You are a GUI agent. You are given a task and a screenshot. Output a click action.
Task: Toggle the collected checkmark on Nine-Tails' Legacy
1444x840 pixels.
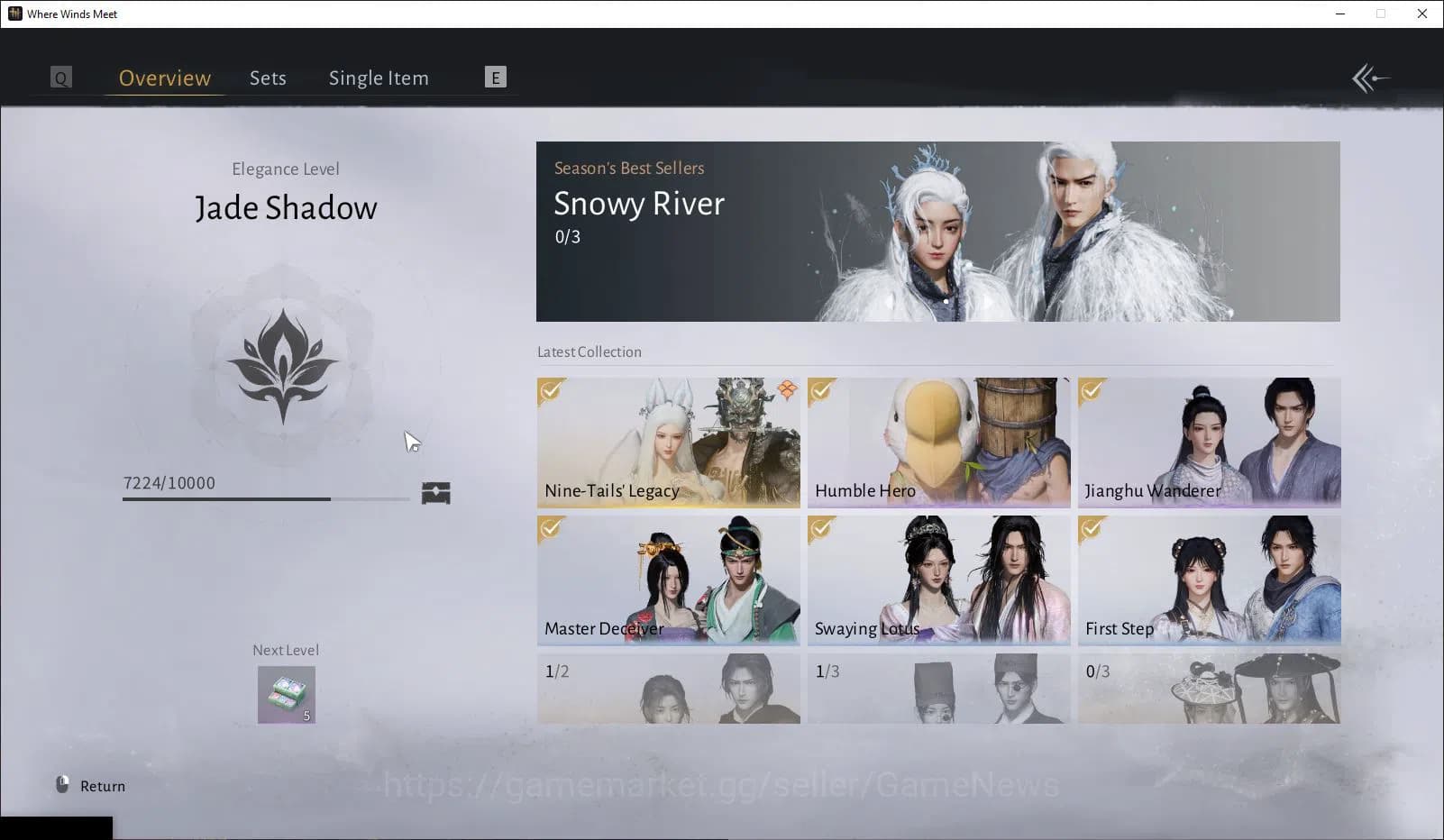click(551, 390)
